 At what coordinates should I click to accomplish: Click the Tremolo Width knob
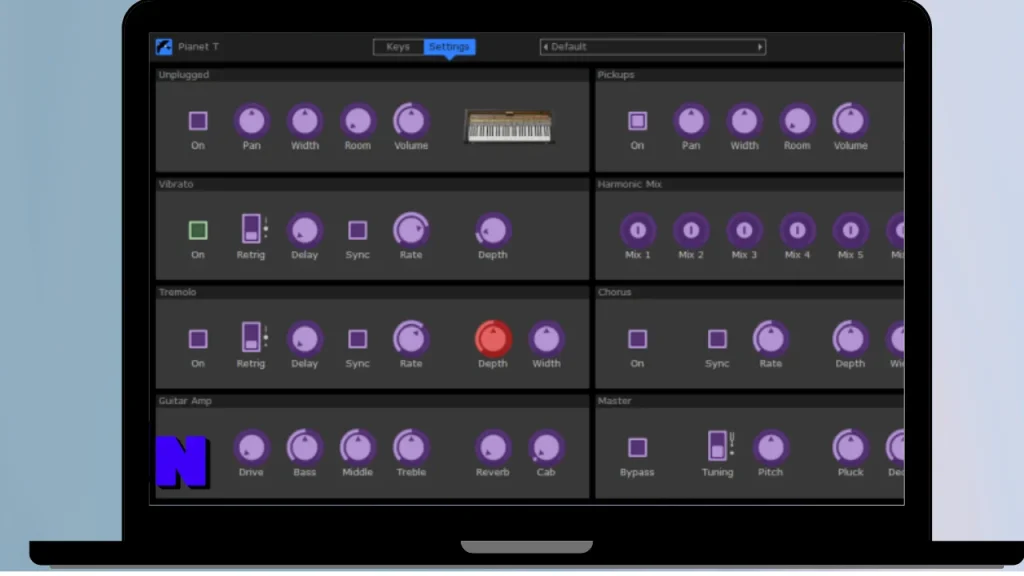coord(546,339)
